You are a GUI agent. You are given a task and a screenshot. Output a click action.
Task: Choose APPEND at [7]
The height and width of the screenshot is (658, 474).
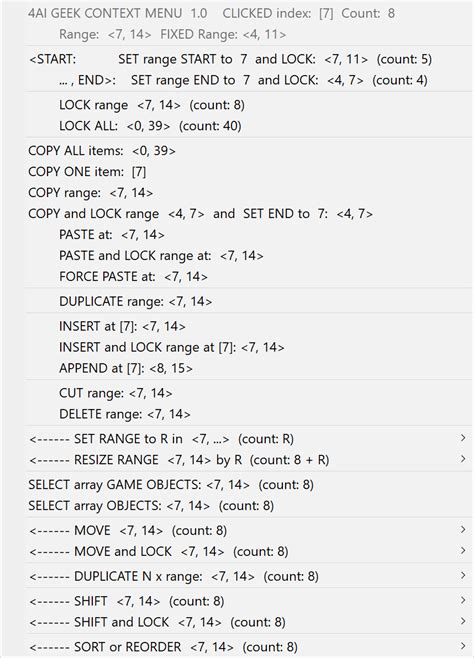pos(248,368)
